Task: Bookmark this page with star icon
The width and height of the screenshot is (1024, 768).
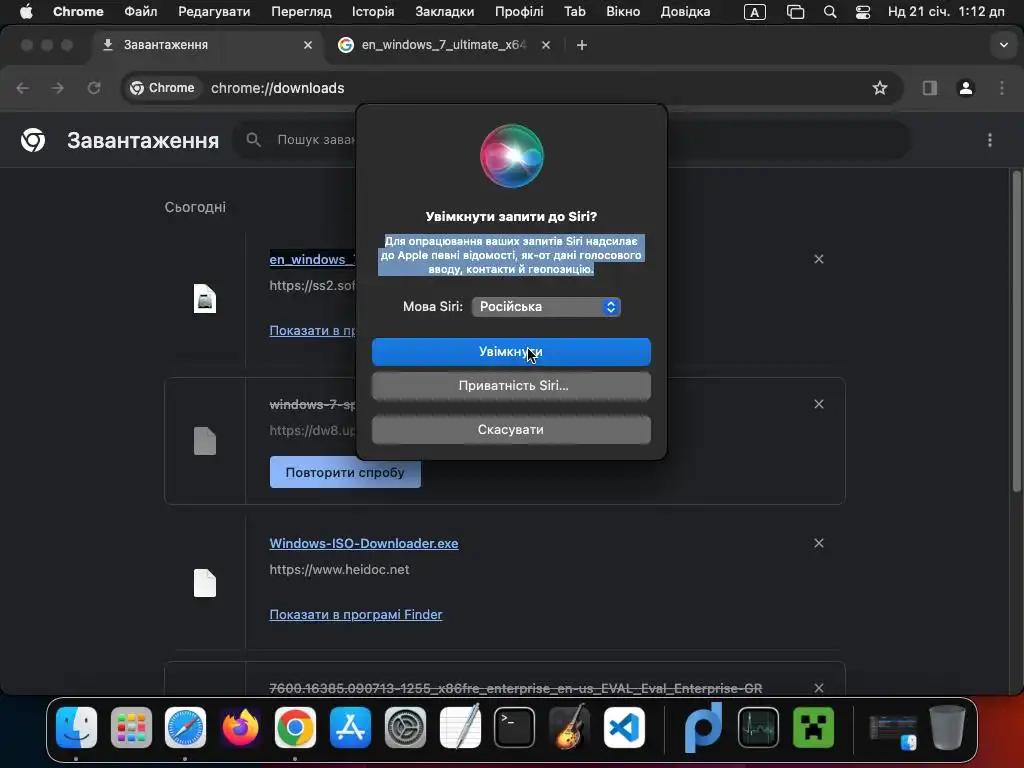Action: [880, 88]
